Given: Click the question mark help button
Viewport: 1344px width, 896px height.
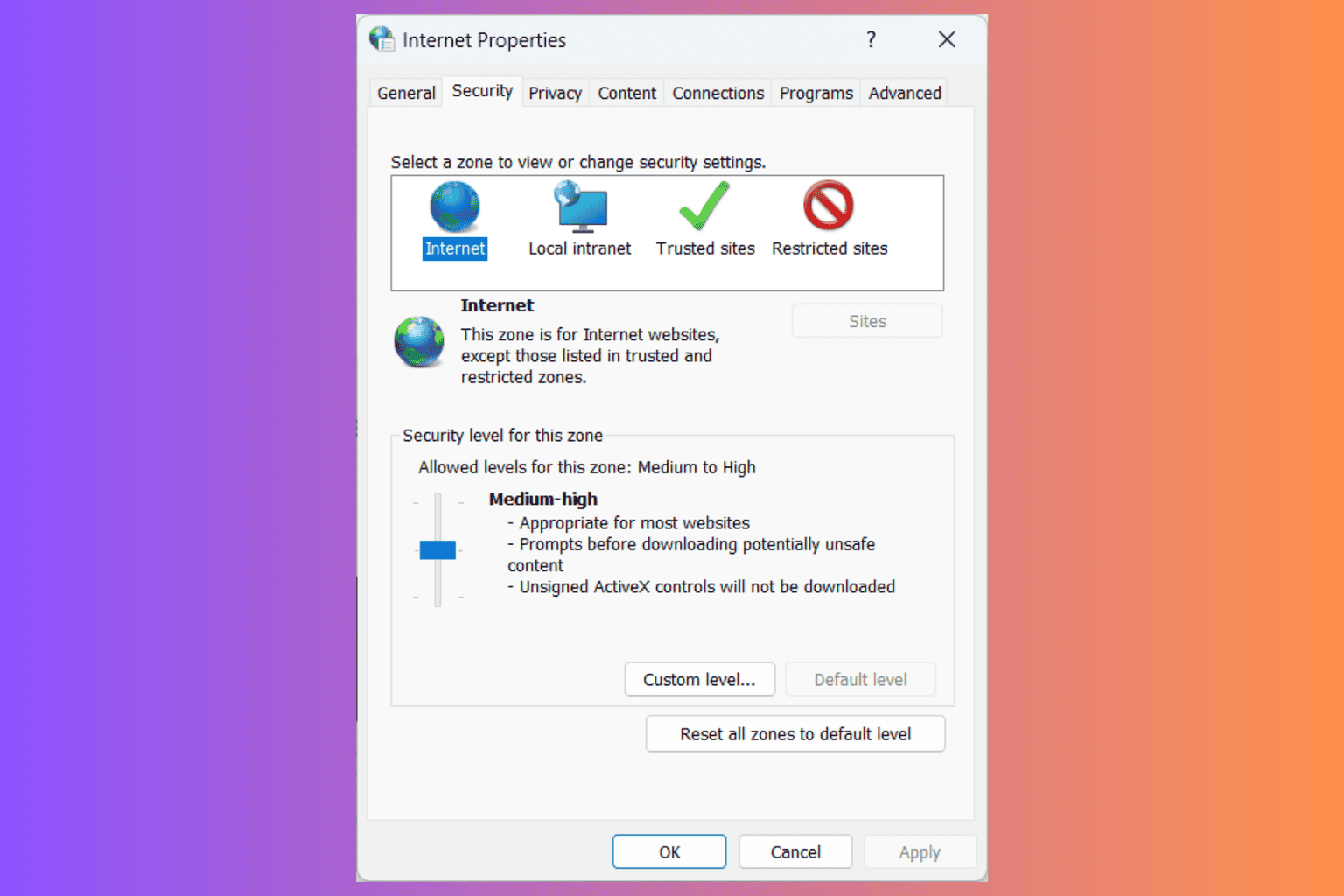Looking at the screenshot, I should pos(871,39).
